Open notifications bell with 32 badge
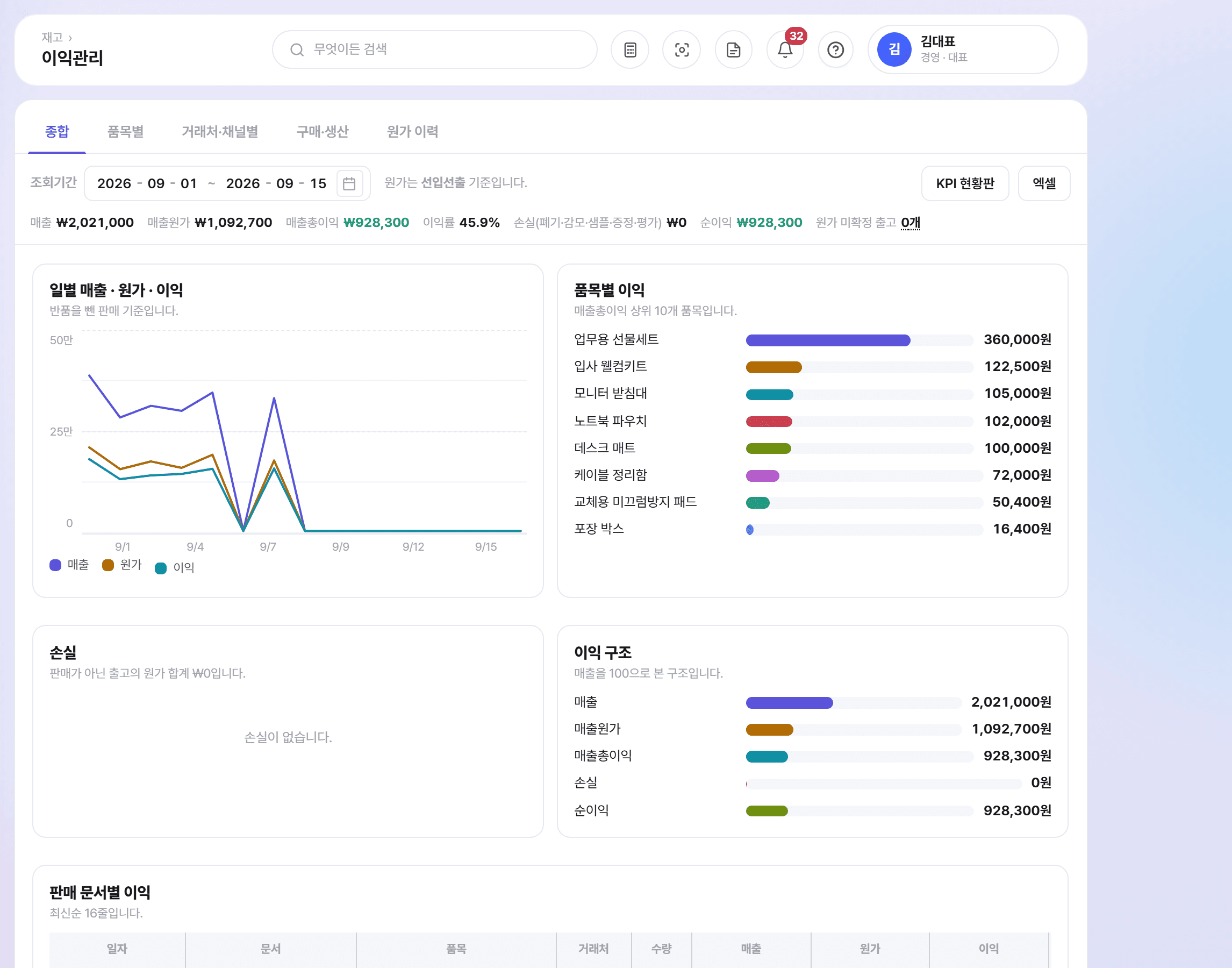 [x=785, y=50]
